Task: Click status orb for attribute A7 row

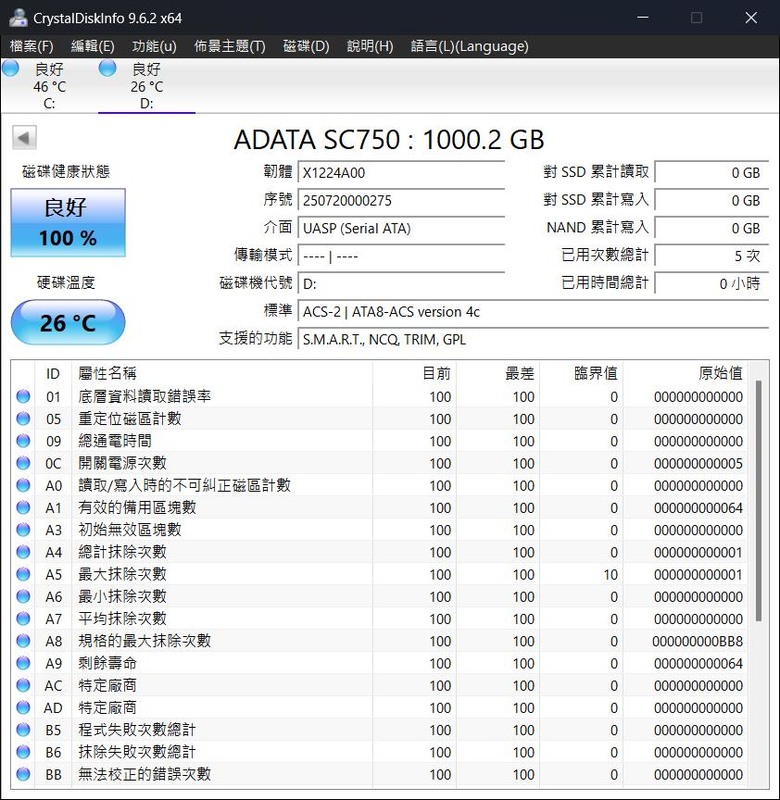Action: coord(23,619)
